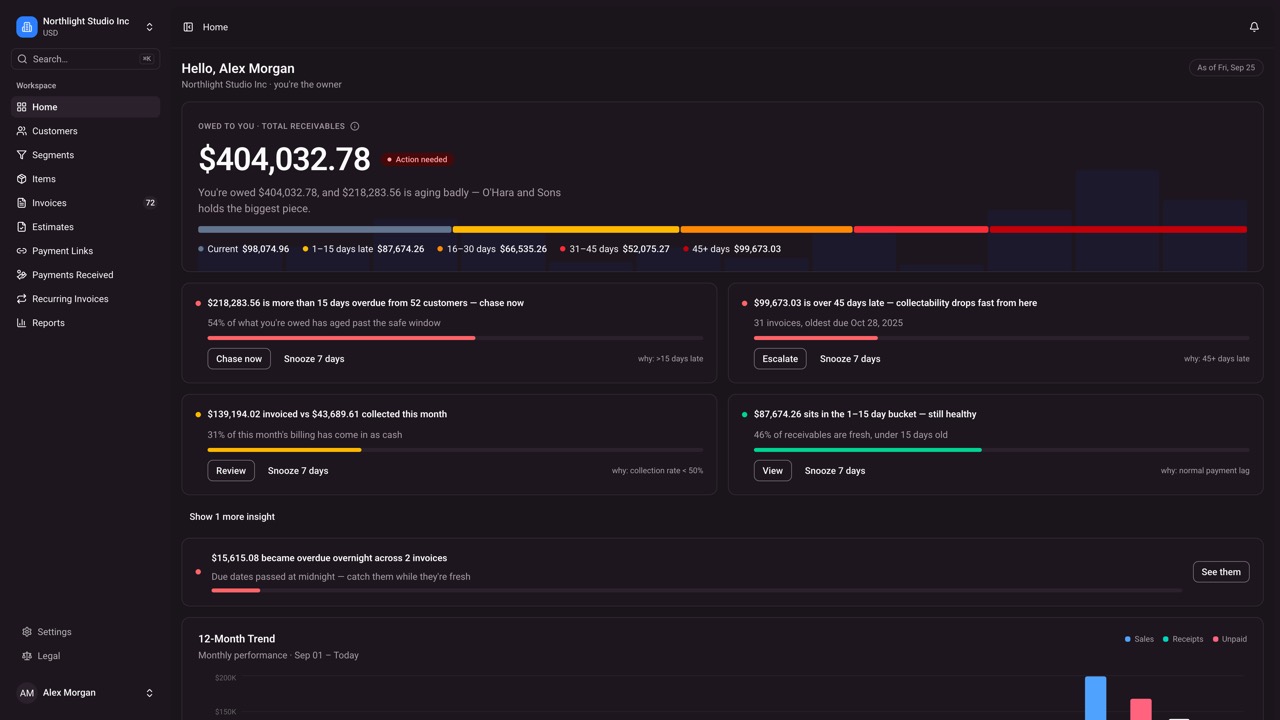Screen dimensions: 1280x720
Task: Click the yellow 1–15 days late bar segment
Action: point(566,230)
